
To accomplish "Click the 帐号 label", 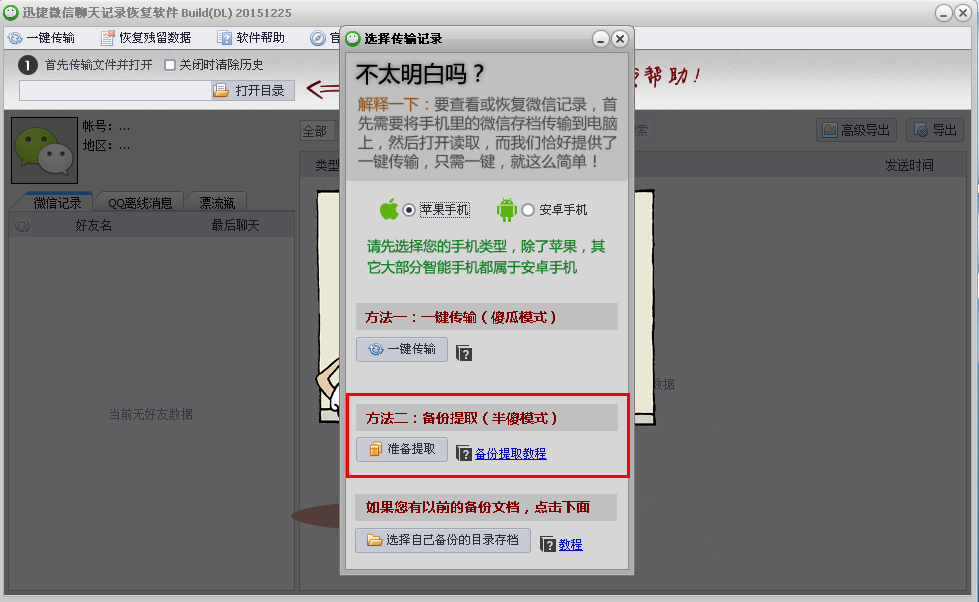I will [x=97, y=127].
